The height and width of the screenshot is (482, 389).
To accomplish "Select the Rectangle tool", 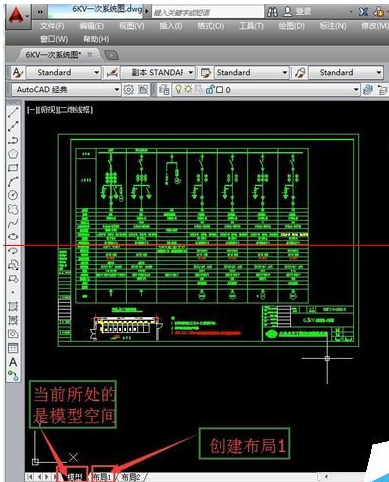I will tap(13, 168).
